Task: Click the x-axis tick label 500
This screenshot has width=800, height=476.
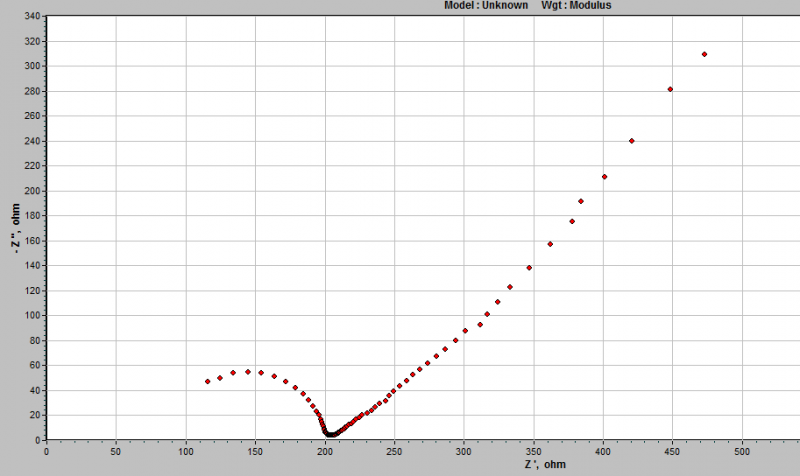Action: pyautogui.click(x=742, y=452)
